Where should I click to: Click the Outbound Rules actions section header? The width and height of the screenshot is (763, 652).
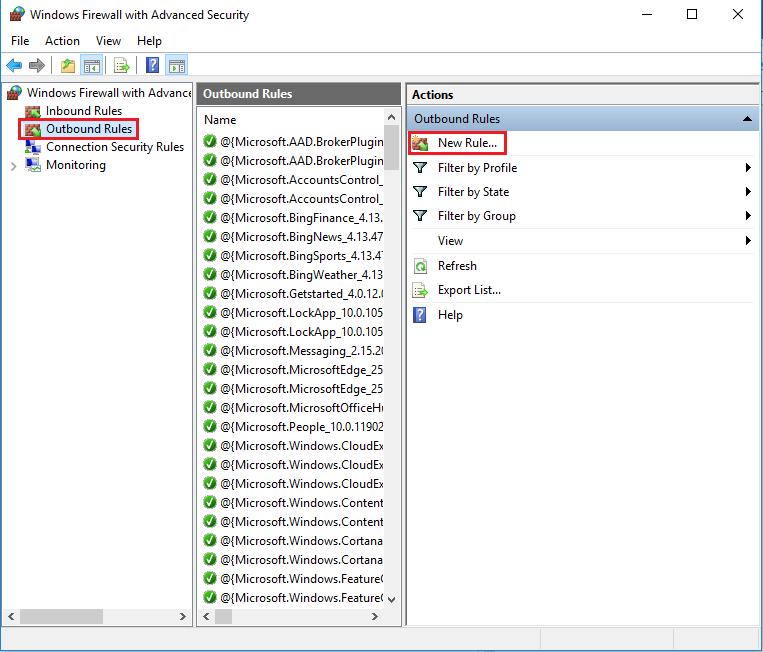tap(582, 119)
